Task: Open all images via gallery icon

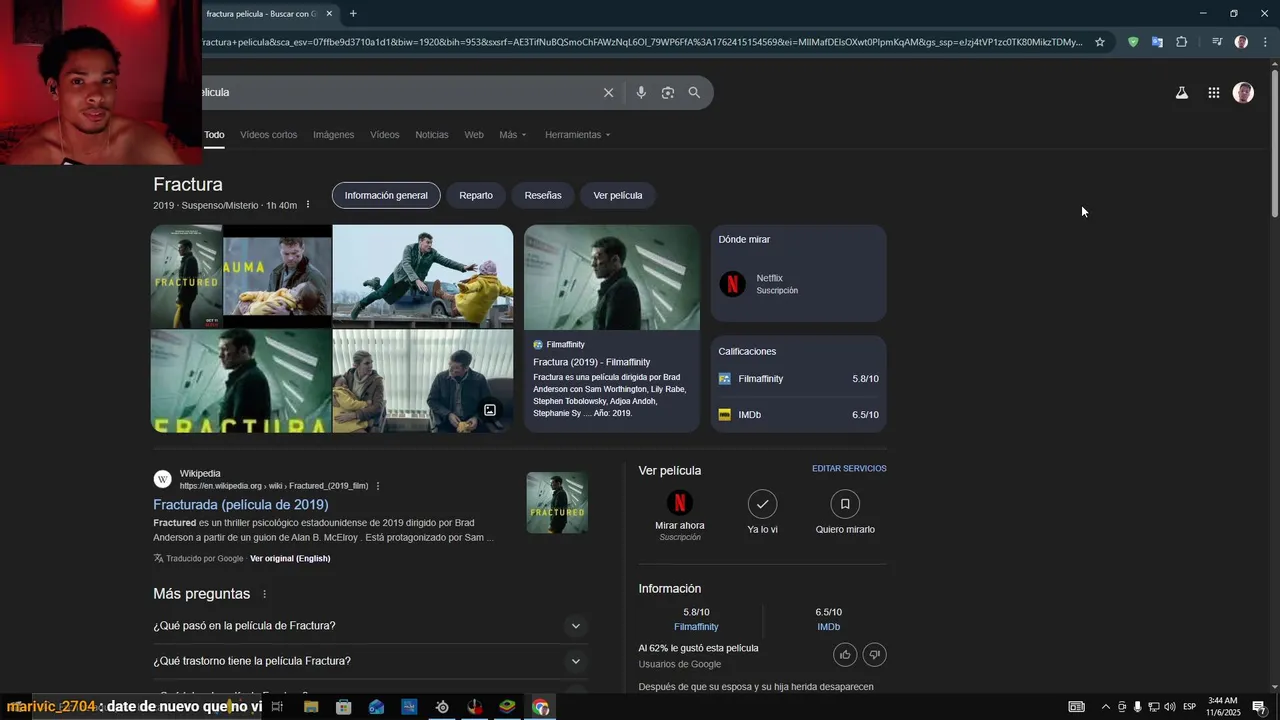Action: tap(490, 410)
